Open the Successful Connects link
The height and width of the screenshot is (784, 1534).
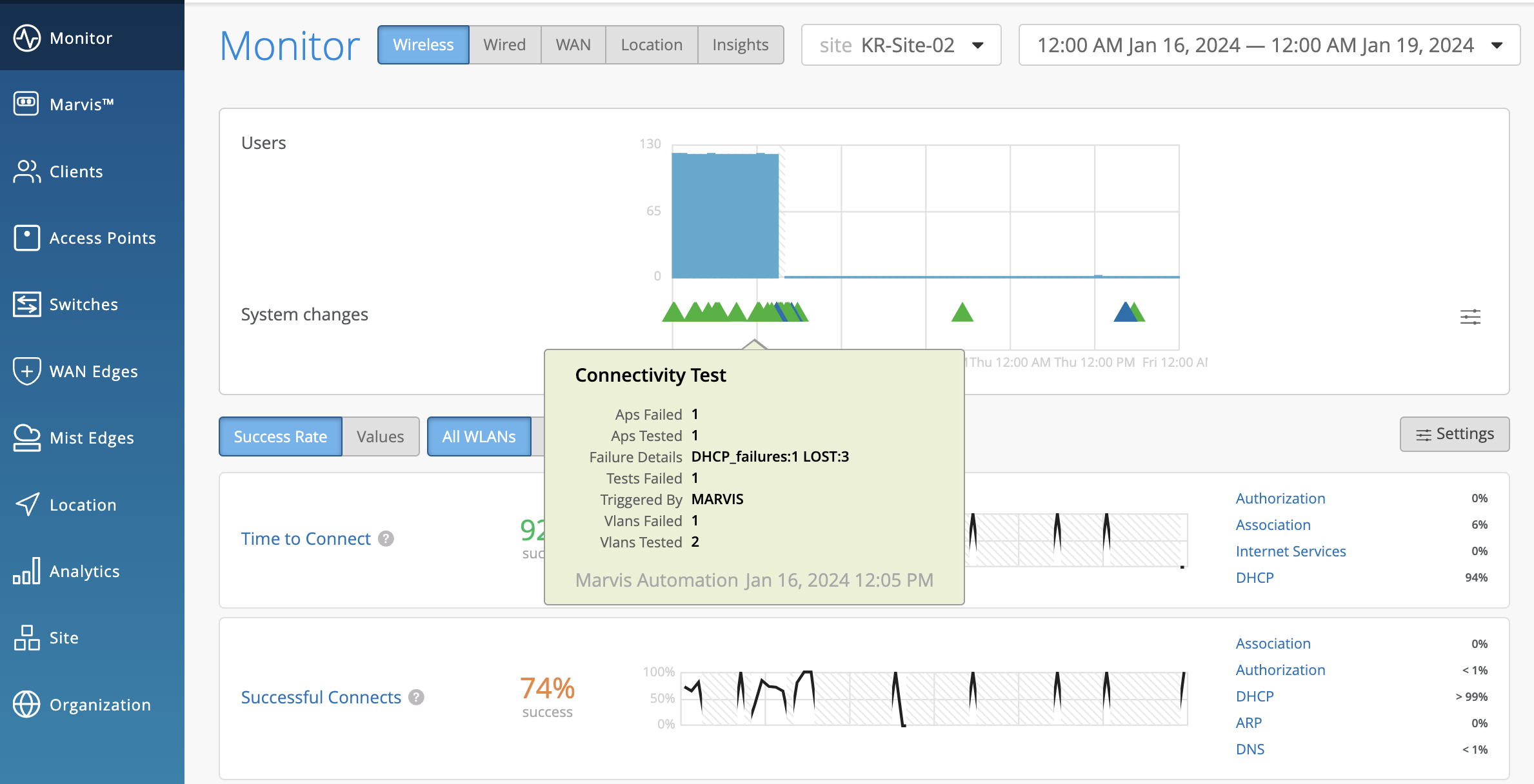pyautogui.click(x=321, y=697)
